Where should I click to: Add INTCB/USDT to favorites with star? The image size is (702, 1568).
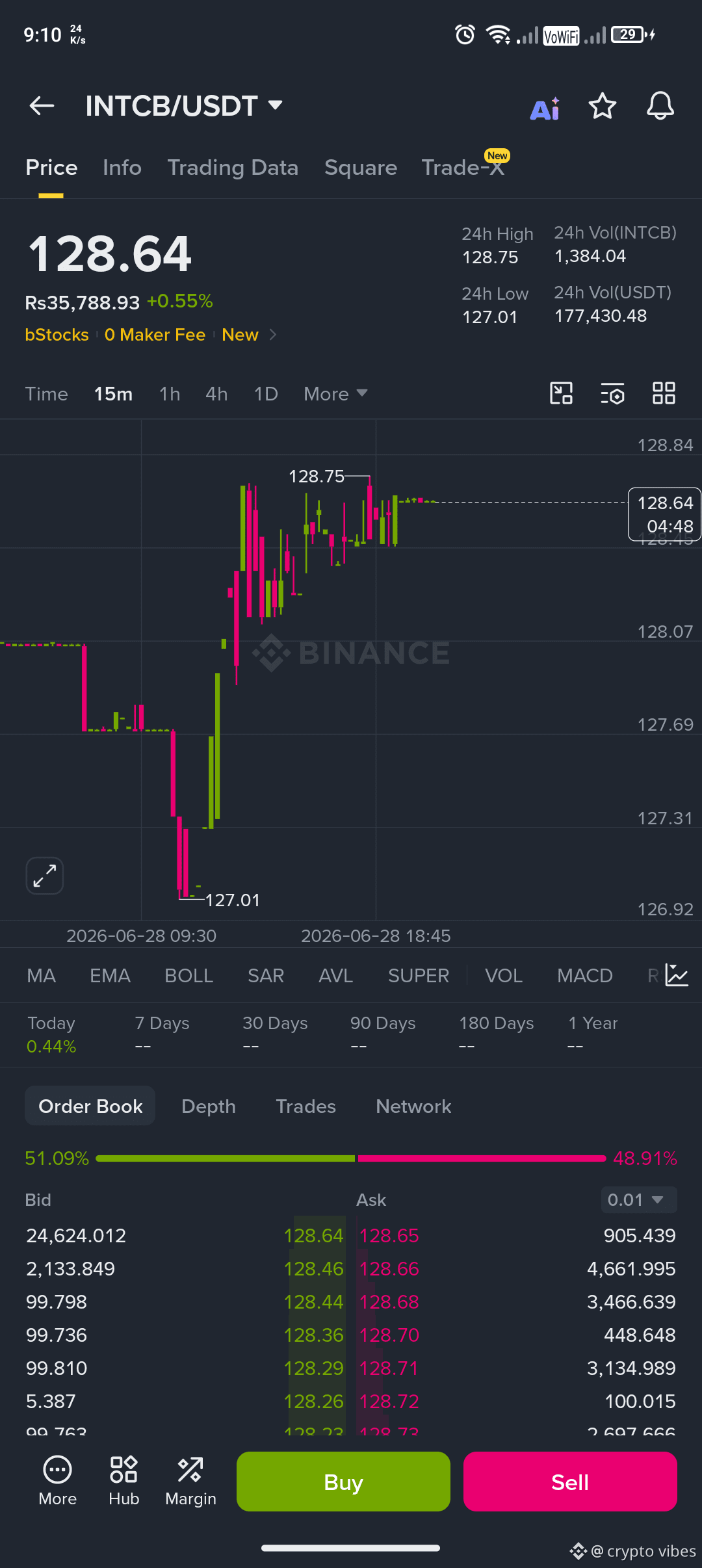[x=602, y=106]
